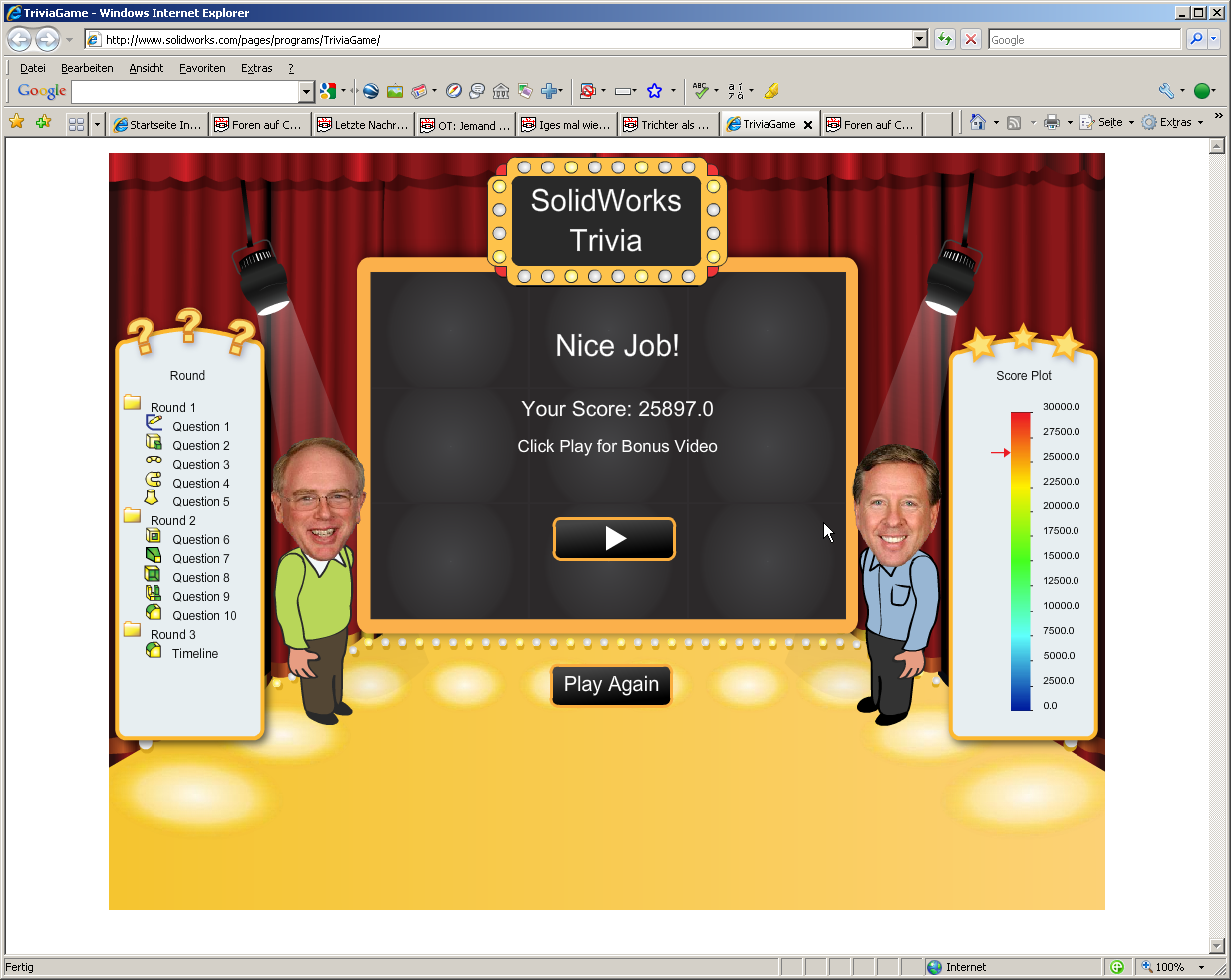
Task: Click the 25000.0 score plot value
Action: pos(1062,457)
